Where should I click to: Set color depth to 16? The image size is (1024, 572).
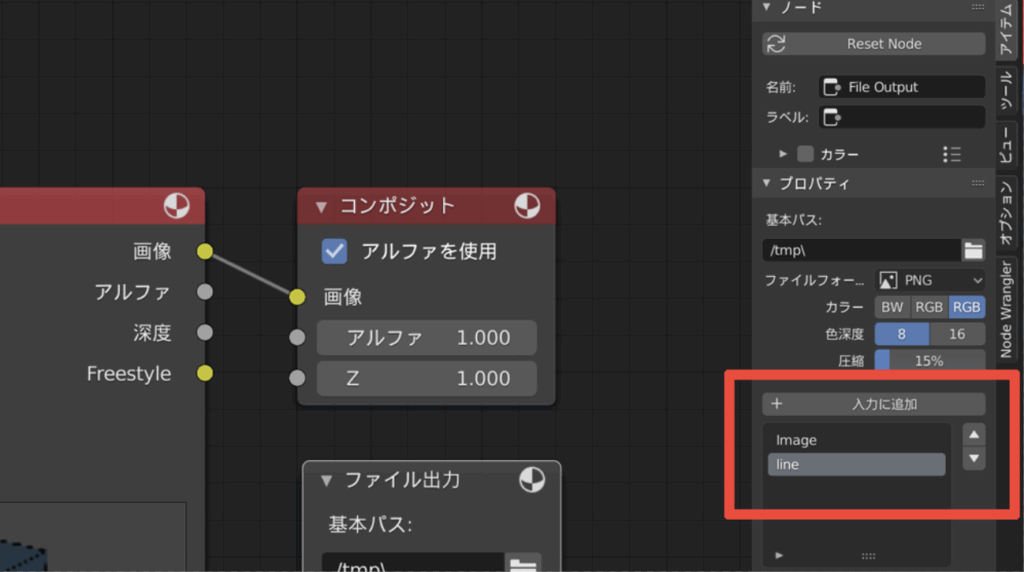(x=957, y=334)
